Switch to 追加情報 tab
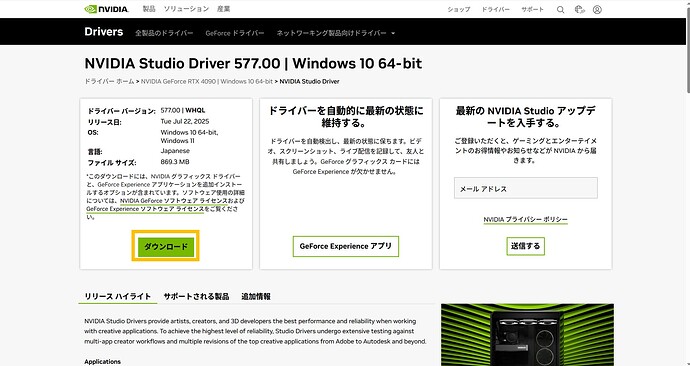Image resolution: width=690 pixels, height=366 pixels. tap(256, 296)
